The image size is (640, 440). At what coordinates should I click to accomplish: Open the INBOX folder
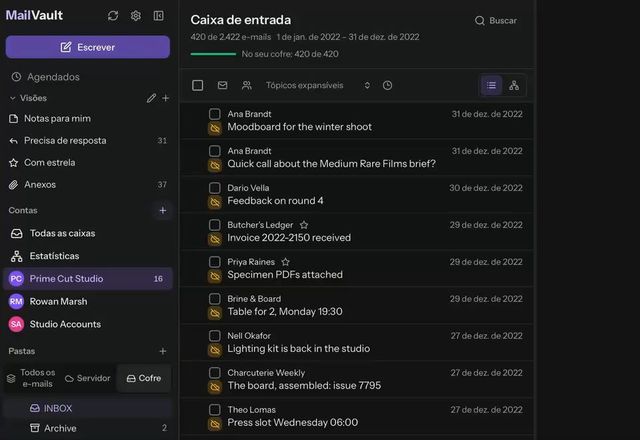click(x=88, y=408)
